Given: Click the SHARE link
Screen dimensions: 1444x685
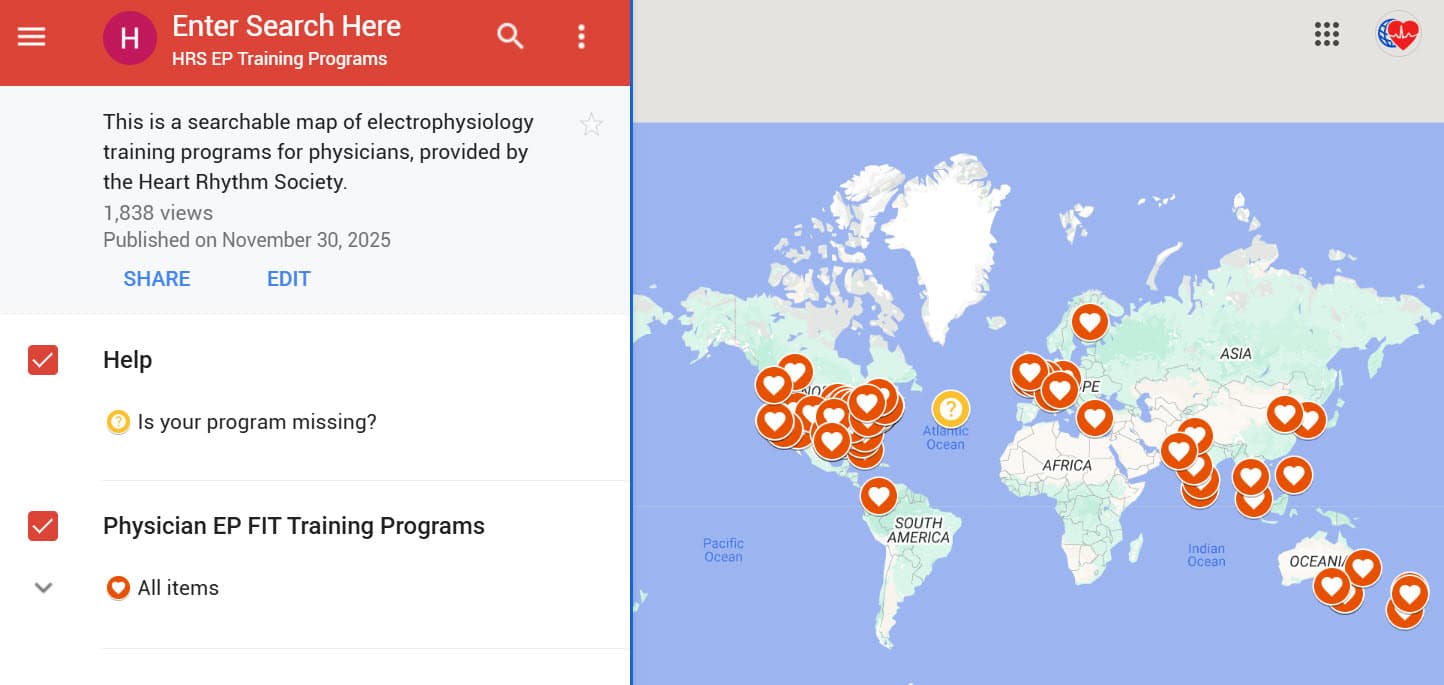Looking at the screenshot, I should (156, 278).
